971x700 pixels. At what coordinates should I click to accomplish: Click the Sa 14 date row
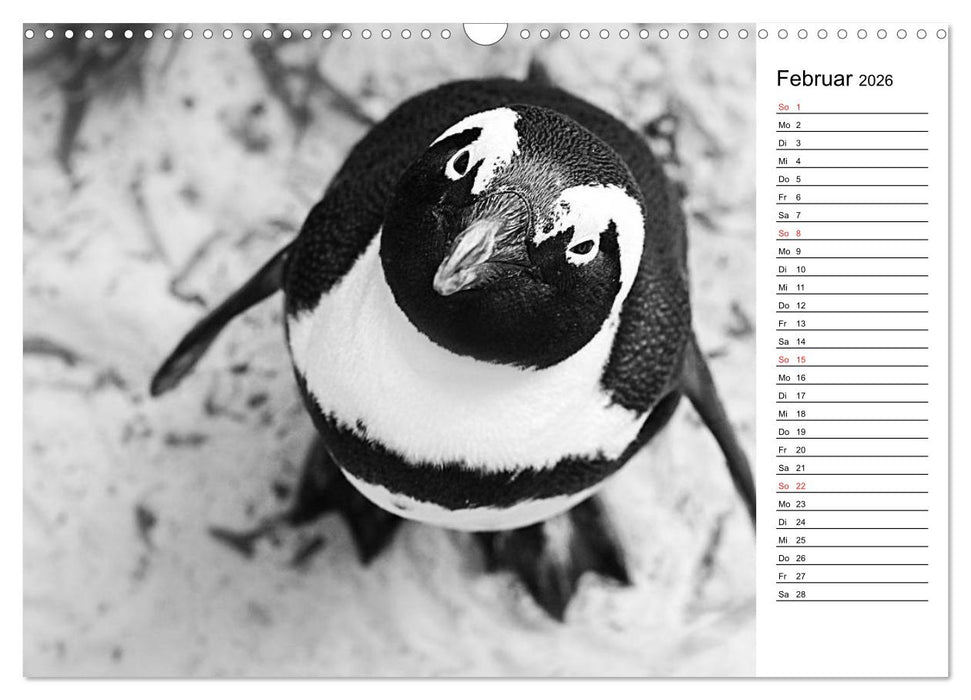851,341
